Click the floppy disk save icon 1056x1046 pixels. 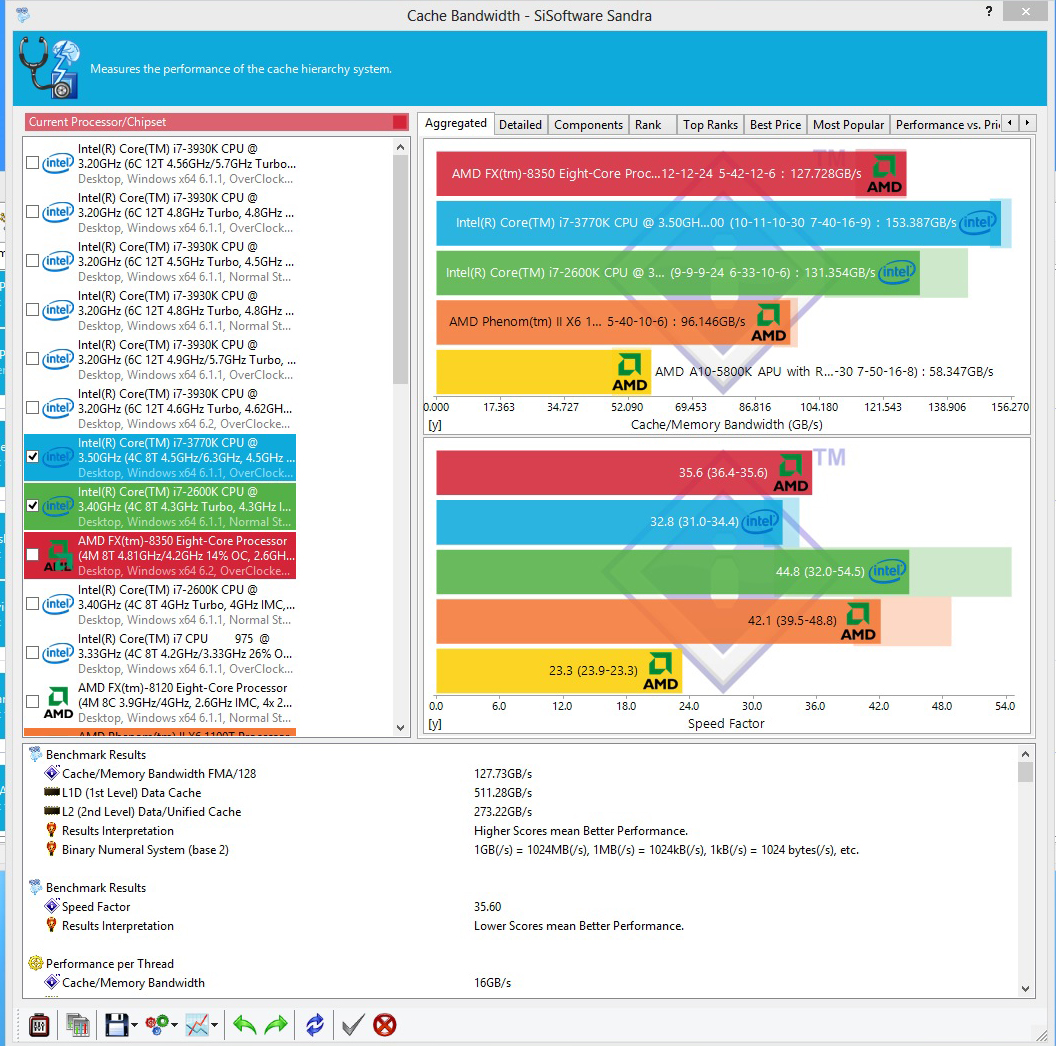point(117,1025)
